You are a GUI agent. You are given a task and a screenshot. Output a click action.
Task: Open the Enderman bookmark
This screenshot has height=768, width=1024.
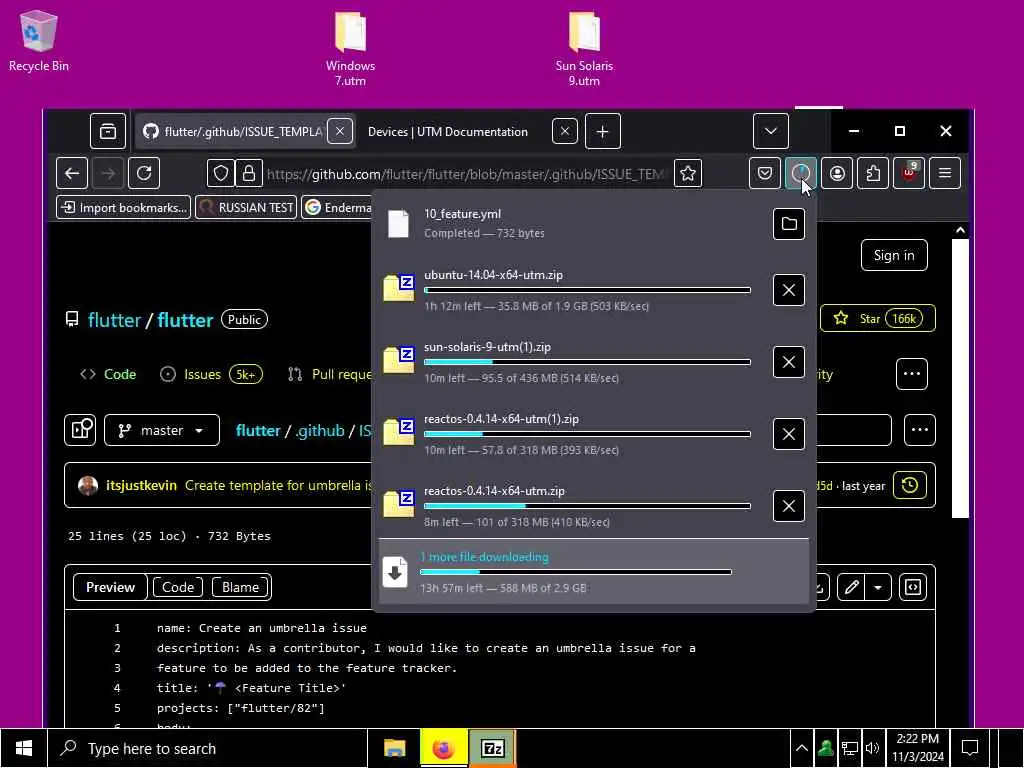tap(338, 208)
